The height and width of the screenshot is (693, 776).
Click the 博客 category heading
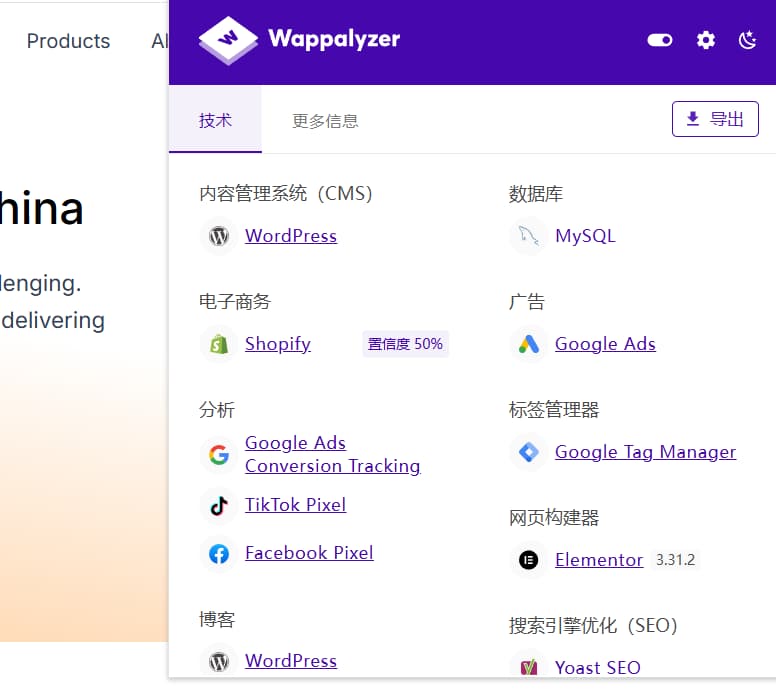[217, 619]
